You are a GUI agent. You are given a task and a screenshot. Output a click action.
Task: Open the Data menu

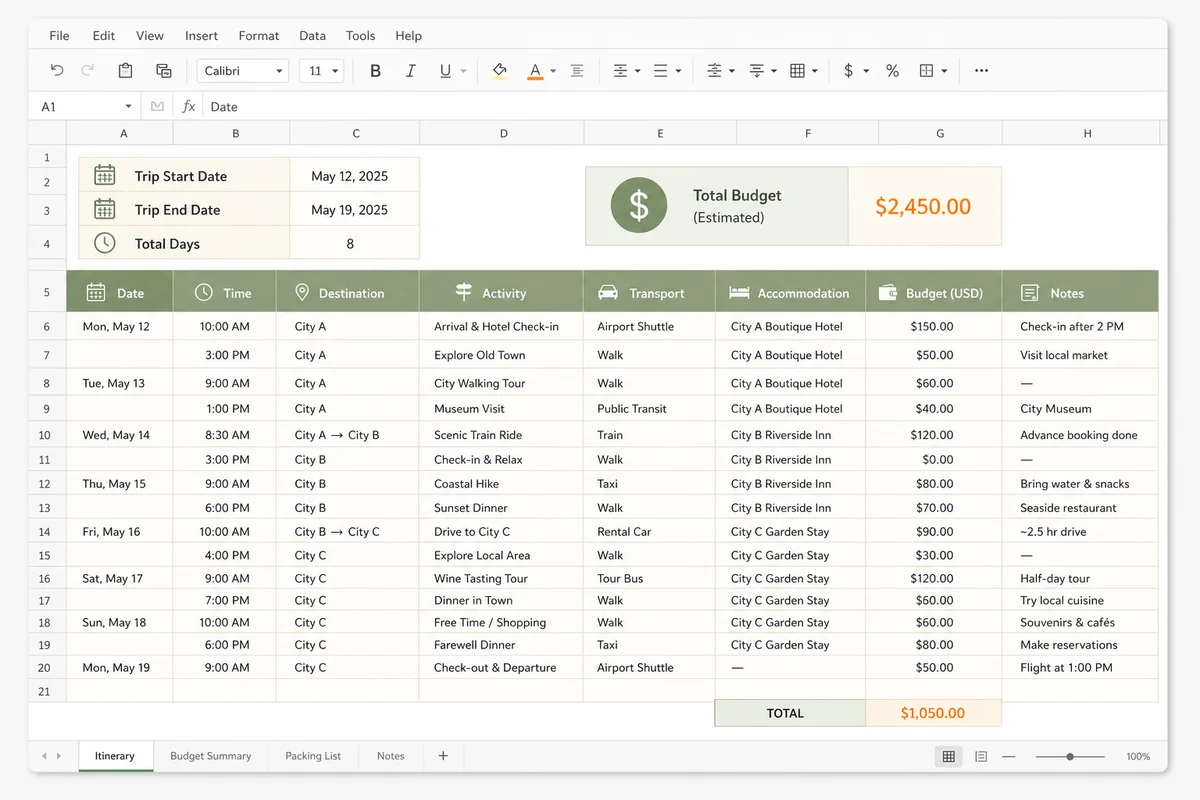pos(312,35)
